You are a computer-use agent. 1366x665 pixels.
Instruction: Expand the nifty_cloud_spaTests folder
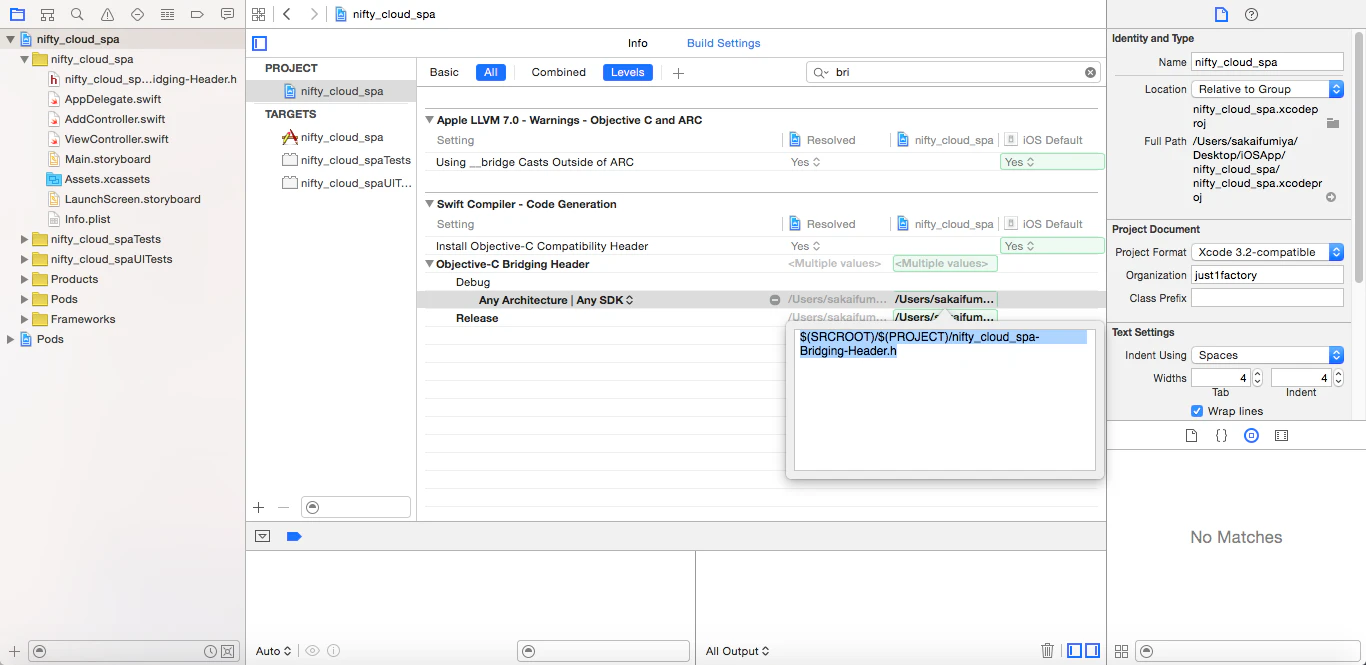pyautogui.click(x=25, y=239)
